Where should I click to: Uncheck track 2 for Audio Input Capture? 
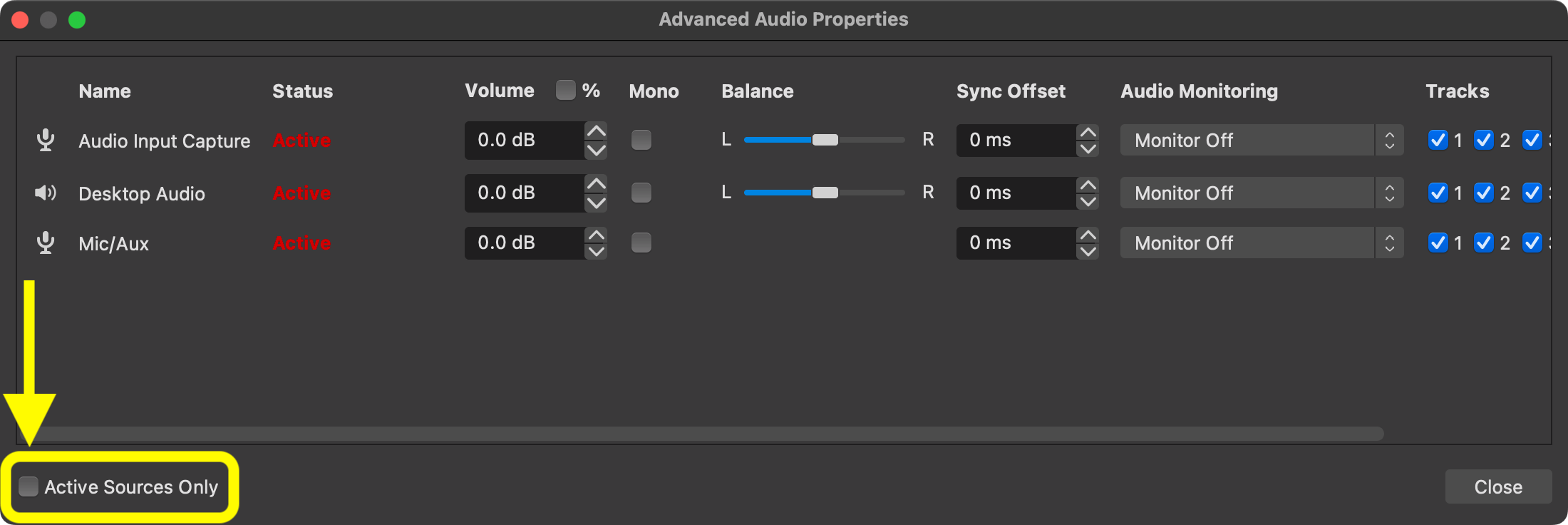click(1484, 140)
